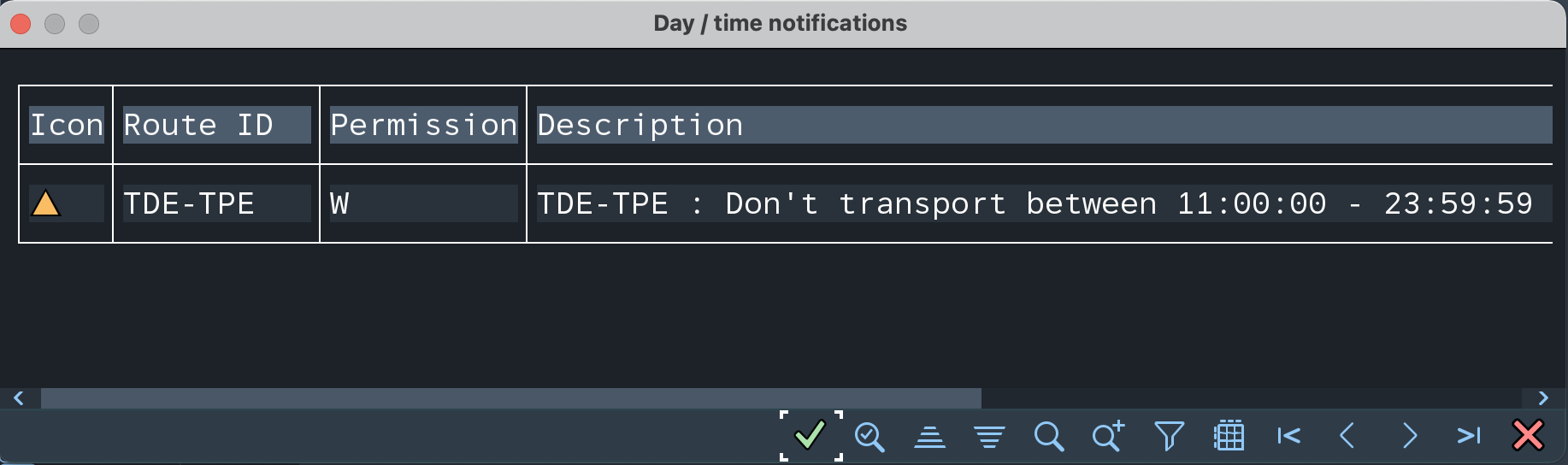Image resolution: width=1568 pixels, height=465 pixels.
Task: Click the Find magnifier icon
Action: click(x=1049, y=437)
